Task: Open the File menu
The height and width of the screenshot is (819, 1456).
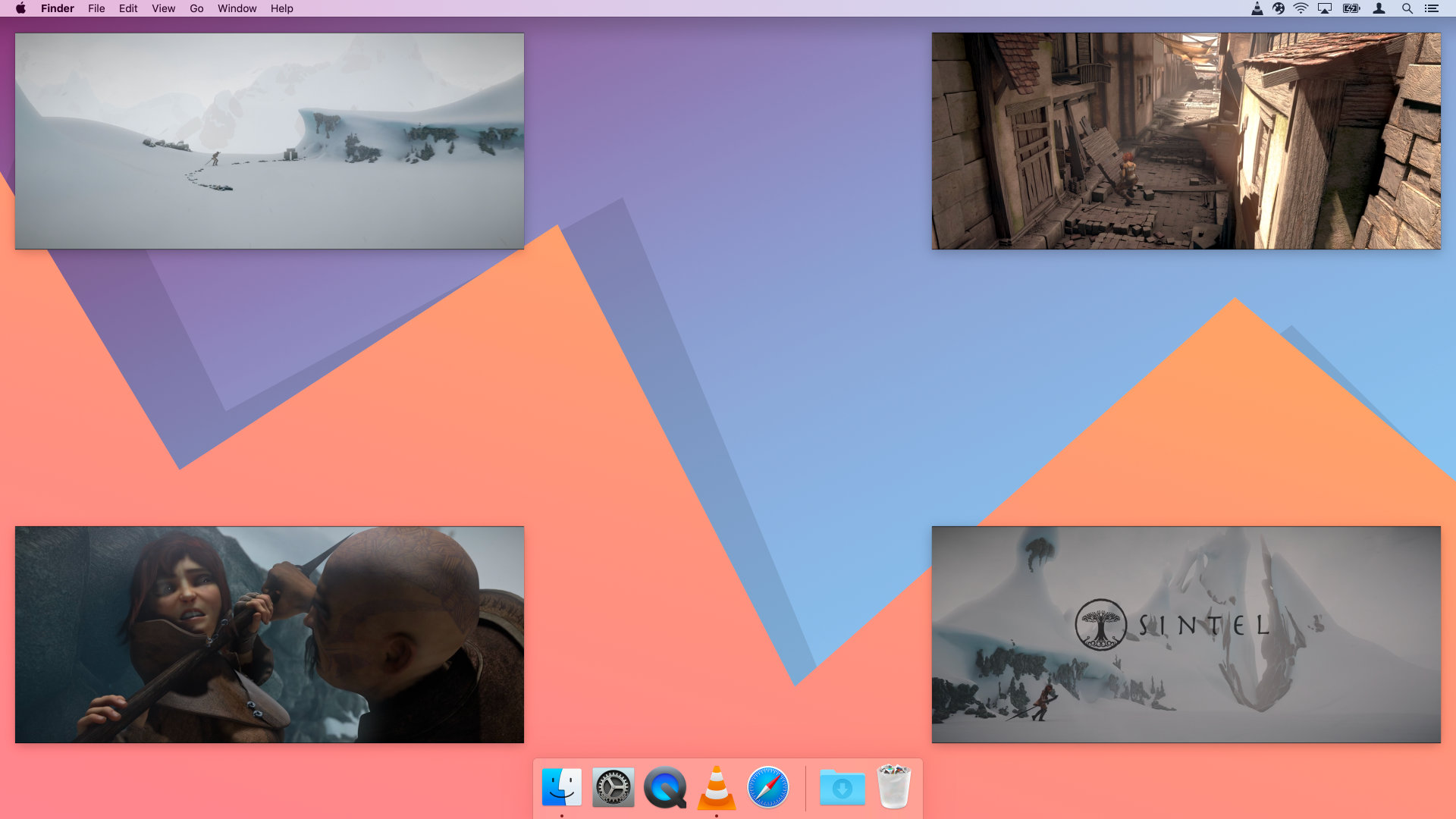Action: (96, 8)
